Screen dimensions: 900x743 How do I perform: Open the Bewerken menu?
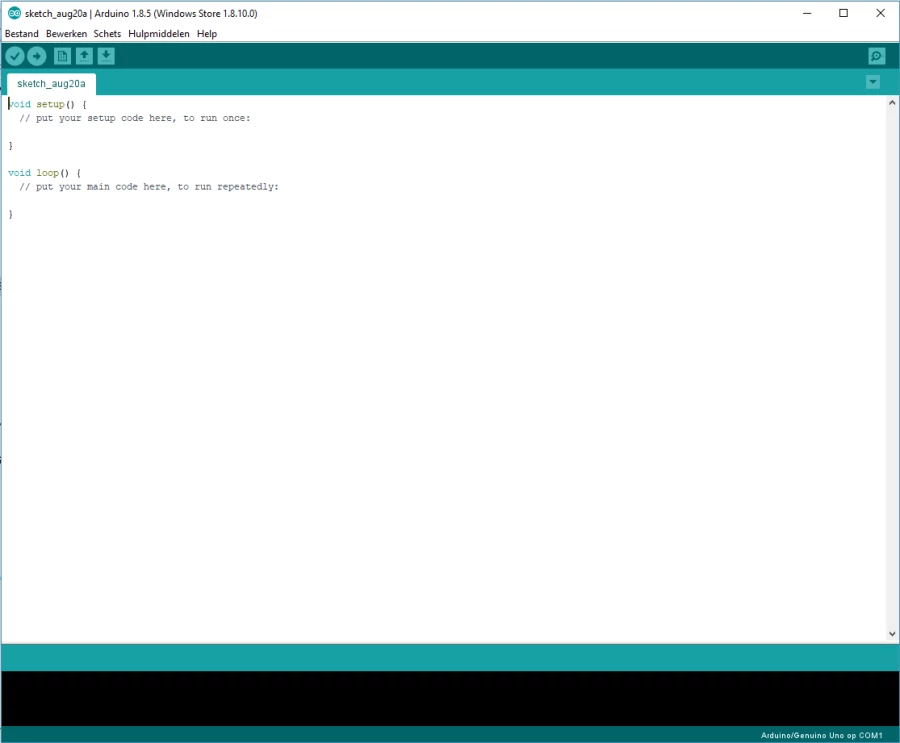(66, 34)
